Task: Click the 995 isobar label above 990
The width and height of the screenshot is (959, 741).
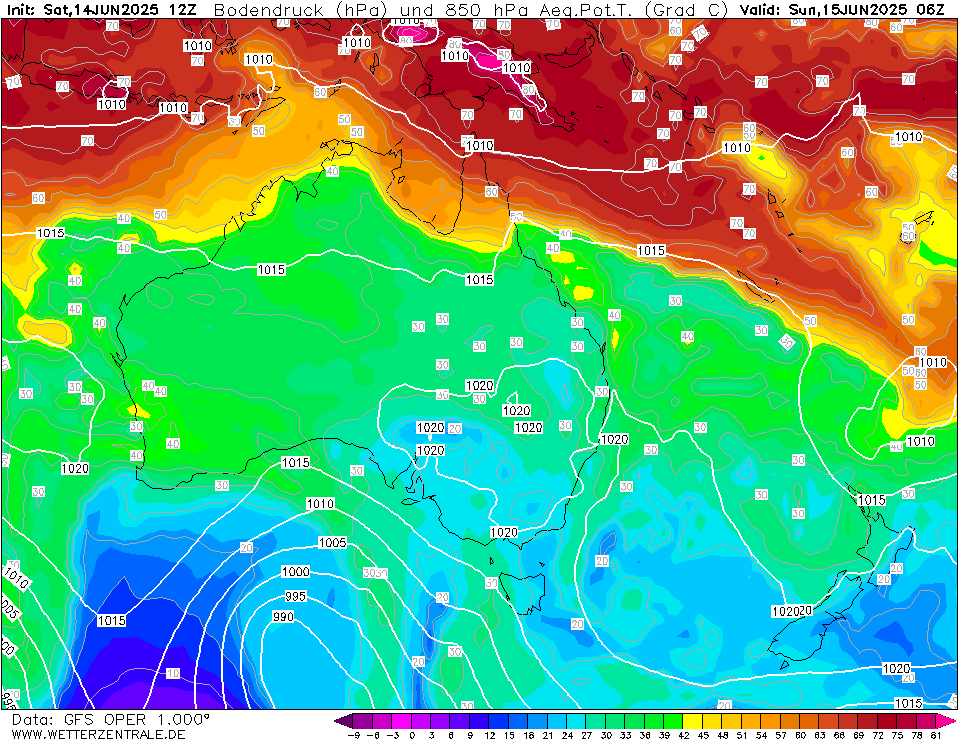Action: tap(295, 595)
